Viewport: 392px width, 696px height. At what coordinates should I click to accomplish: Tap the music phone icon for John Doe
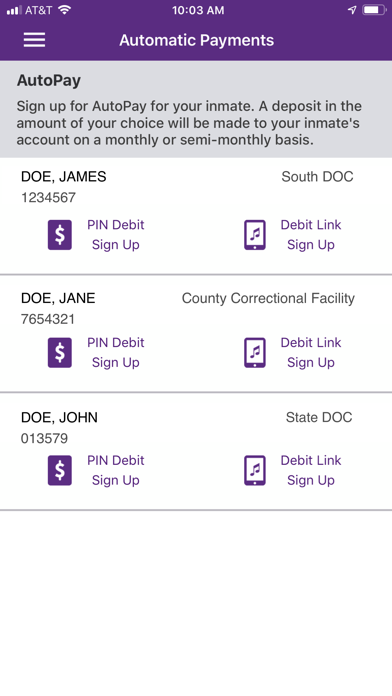click(255, 471)
